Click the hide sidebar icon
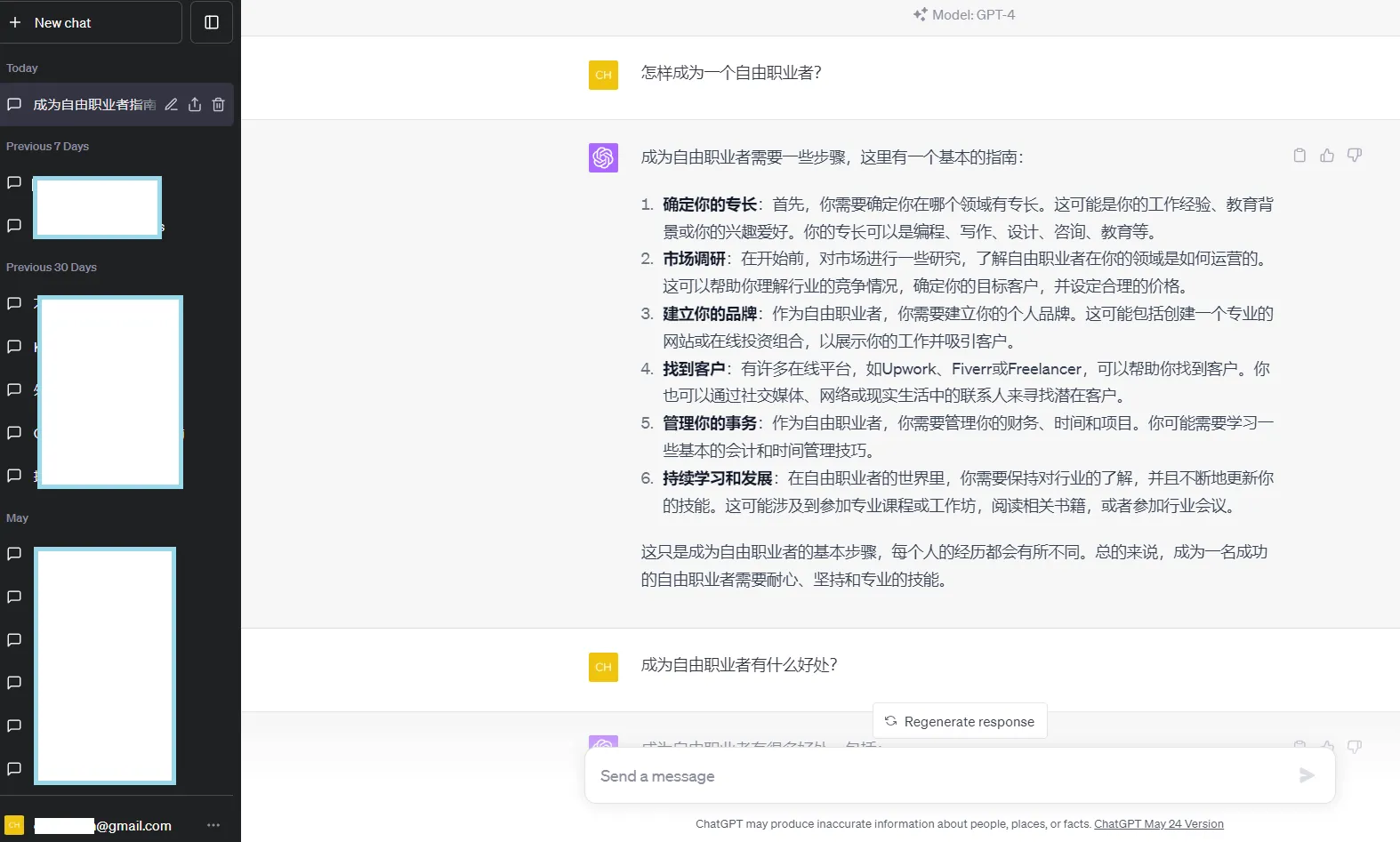The width and height of the screenshot is (1400, 842). (212, 22)
